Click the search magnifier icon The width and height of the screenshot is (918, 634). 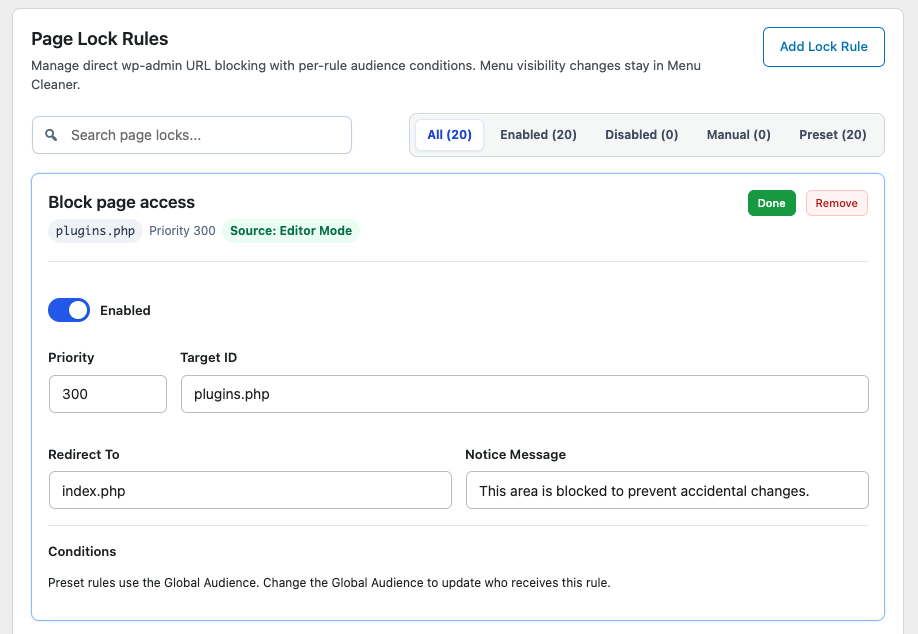pos(52,135)
